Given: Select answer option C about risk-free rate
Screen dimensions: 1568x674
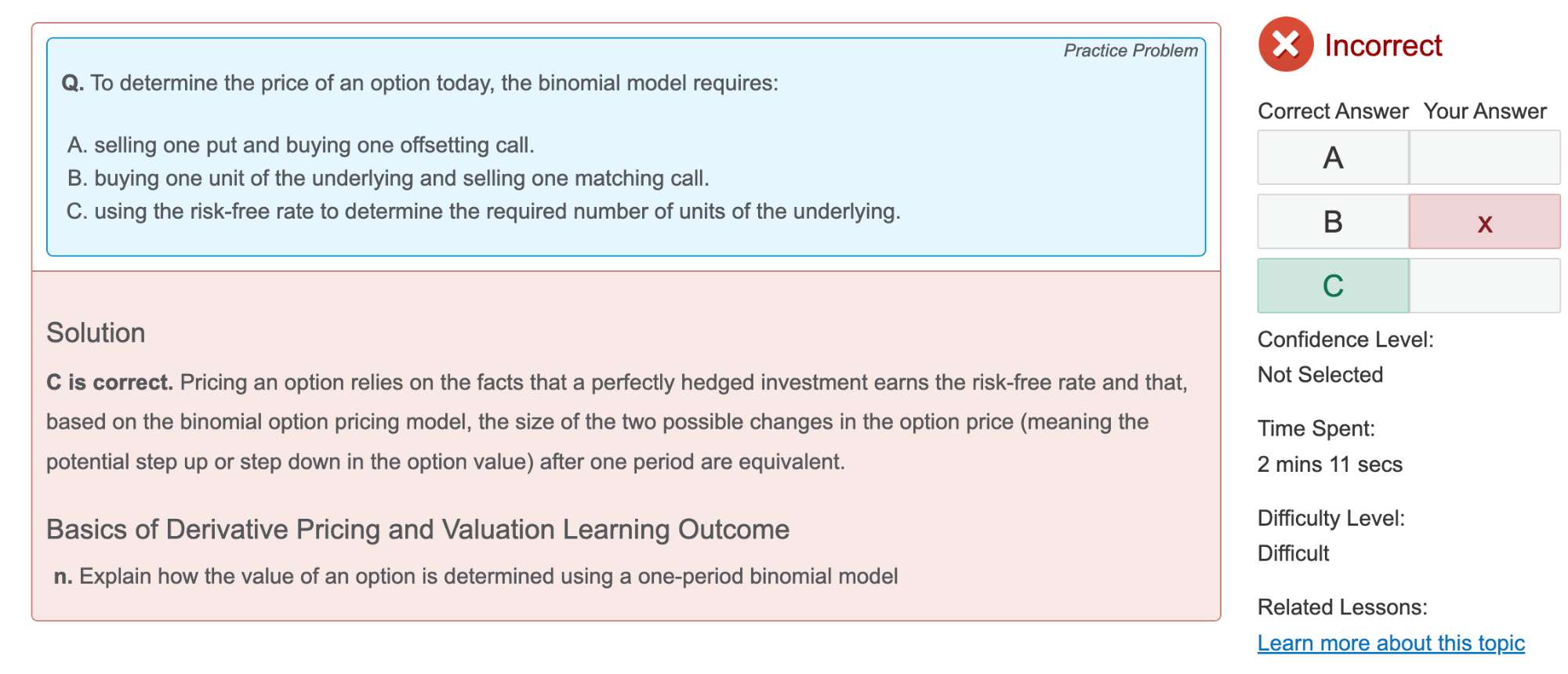Looking at the screenshot, I should point(484,211).
